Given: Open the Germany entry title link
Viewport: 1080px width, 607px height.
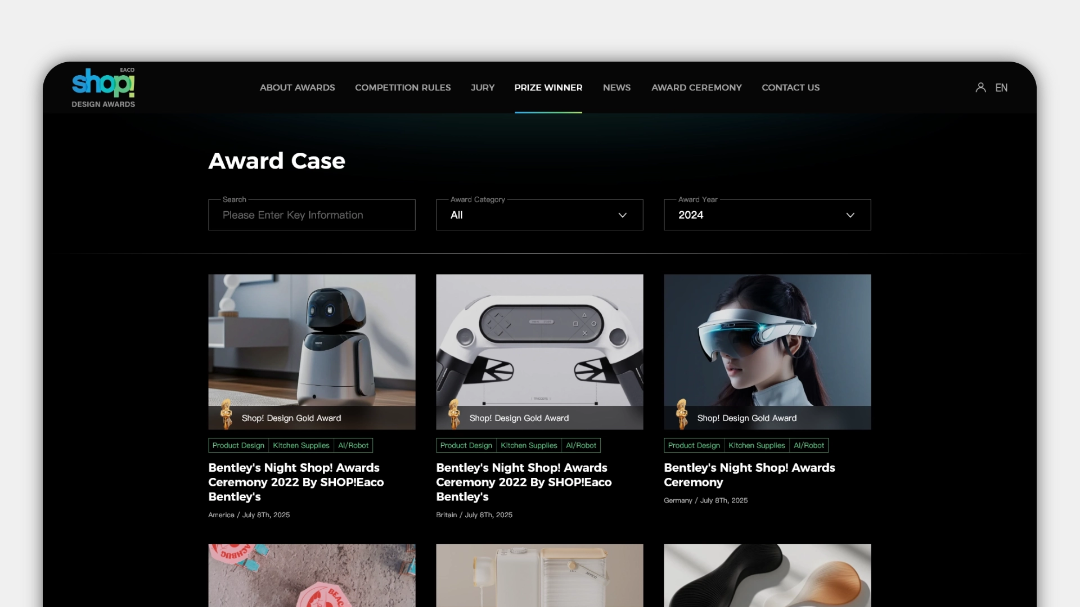Looking at the screenshot, I should (749, 474).
